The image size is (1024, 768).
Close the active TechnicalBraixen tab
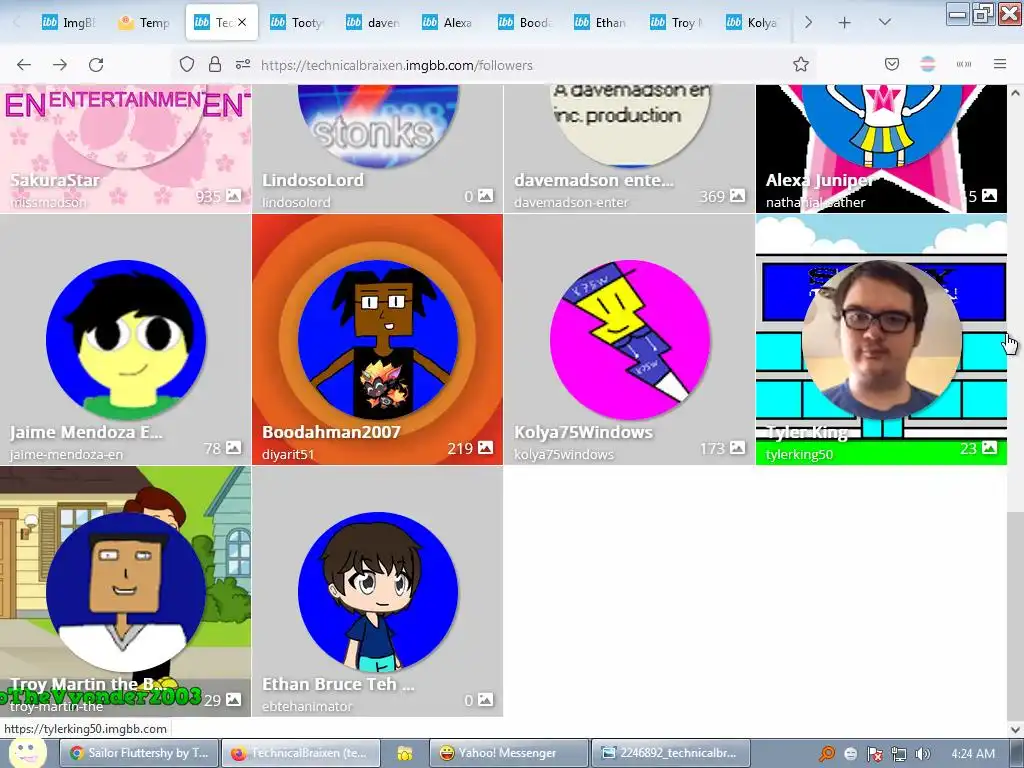pos(242,22)
